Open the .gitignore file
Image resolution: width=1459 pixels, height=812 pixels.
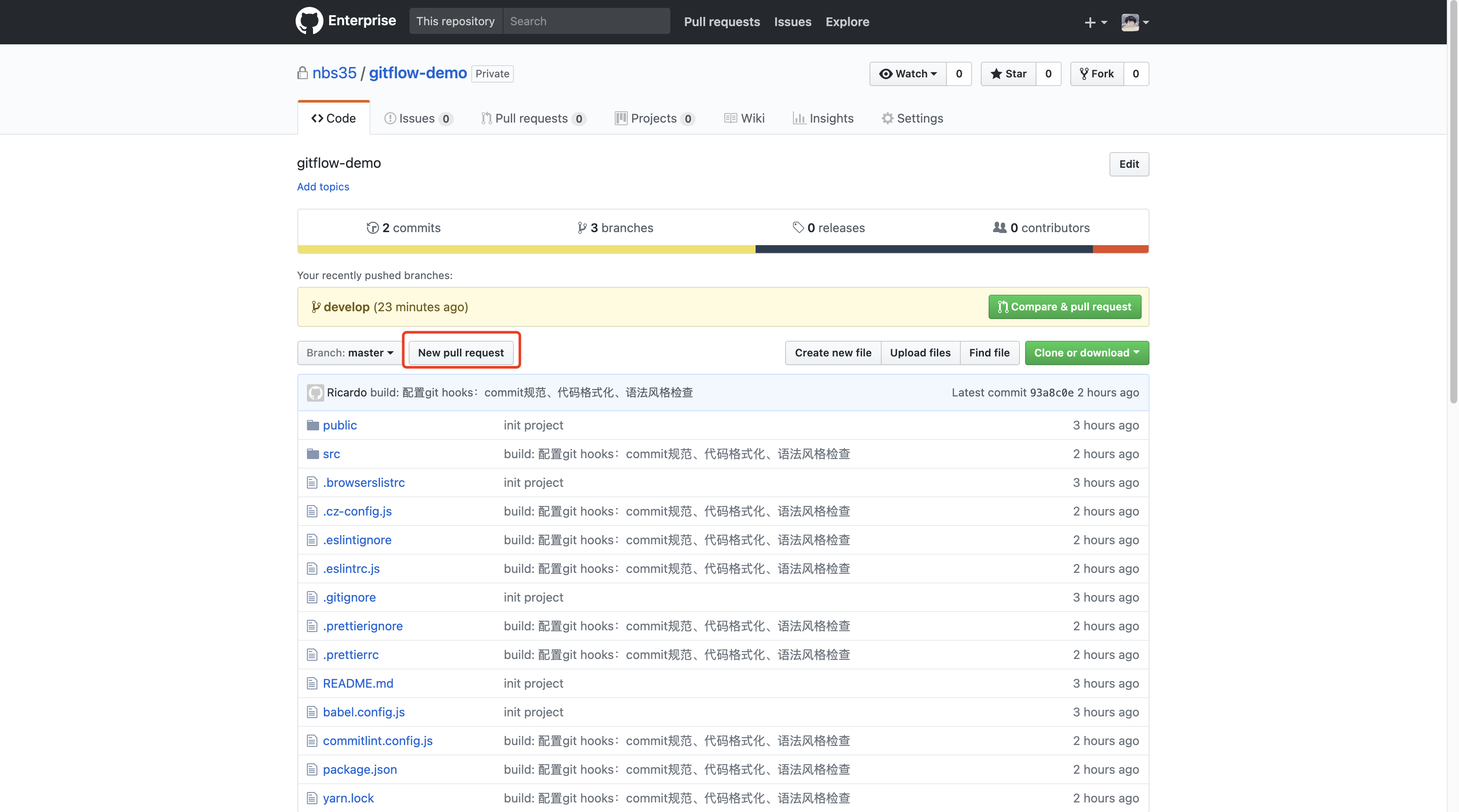pos(350,597)
